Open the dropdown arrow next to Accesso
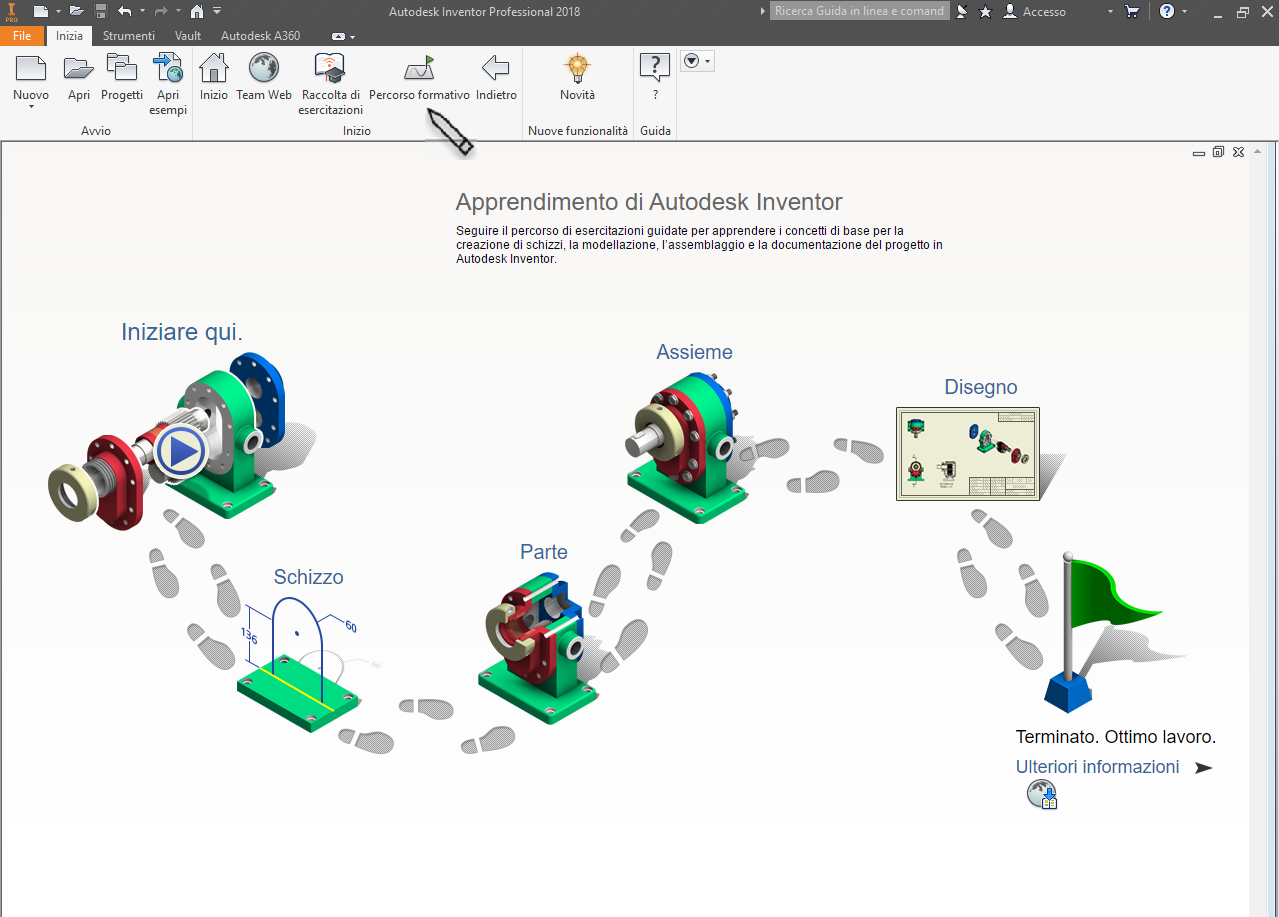The width and height of the screenshot is (1279, 917). coord(1111,11)
